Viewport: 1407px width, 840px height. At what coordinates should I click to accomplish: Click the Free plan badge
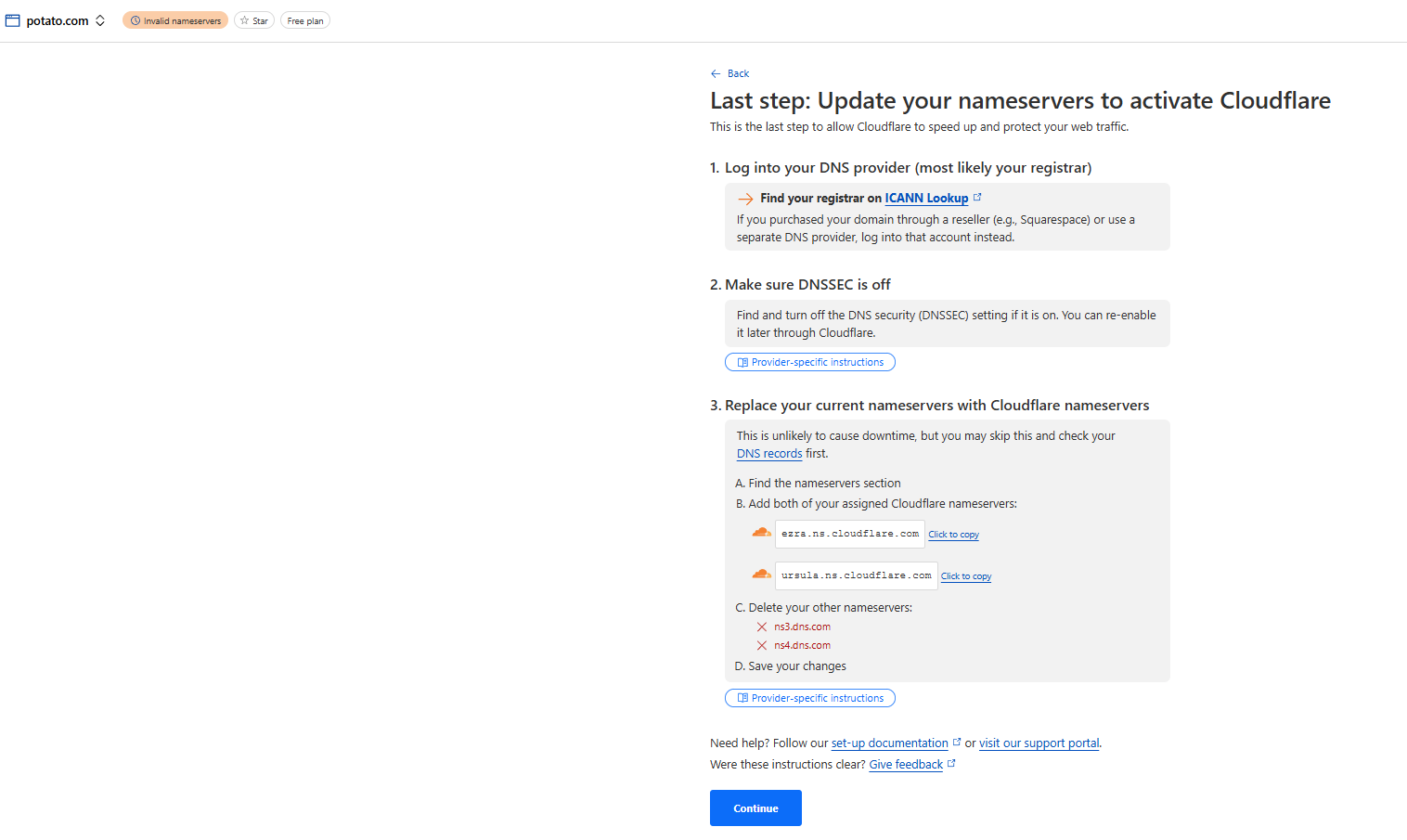coord(305,20)
